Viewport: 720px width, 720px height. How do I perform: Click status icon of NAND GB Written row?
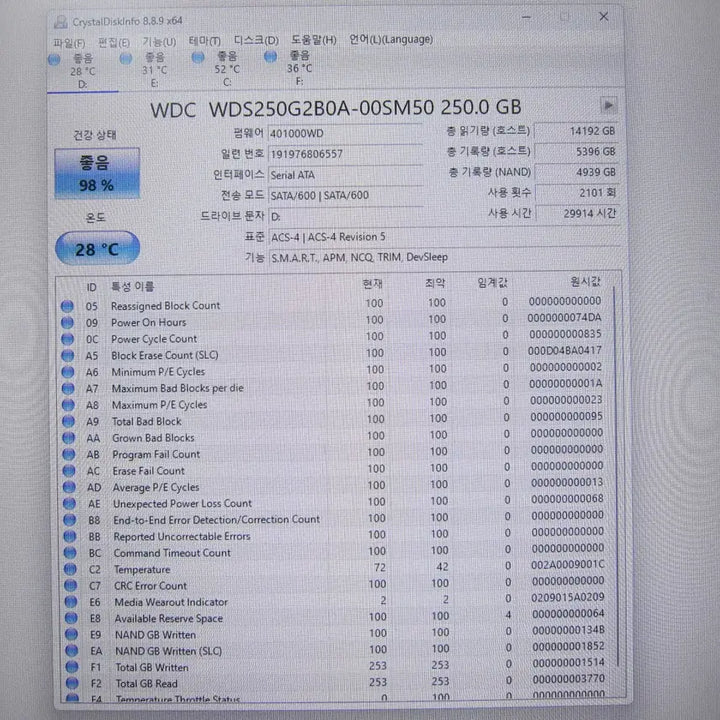[71, 635]
